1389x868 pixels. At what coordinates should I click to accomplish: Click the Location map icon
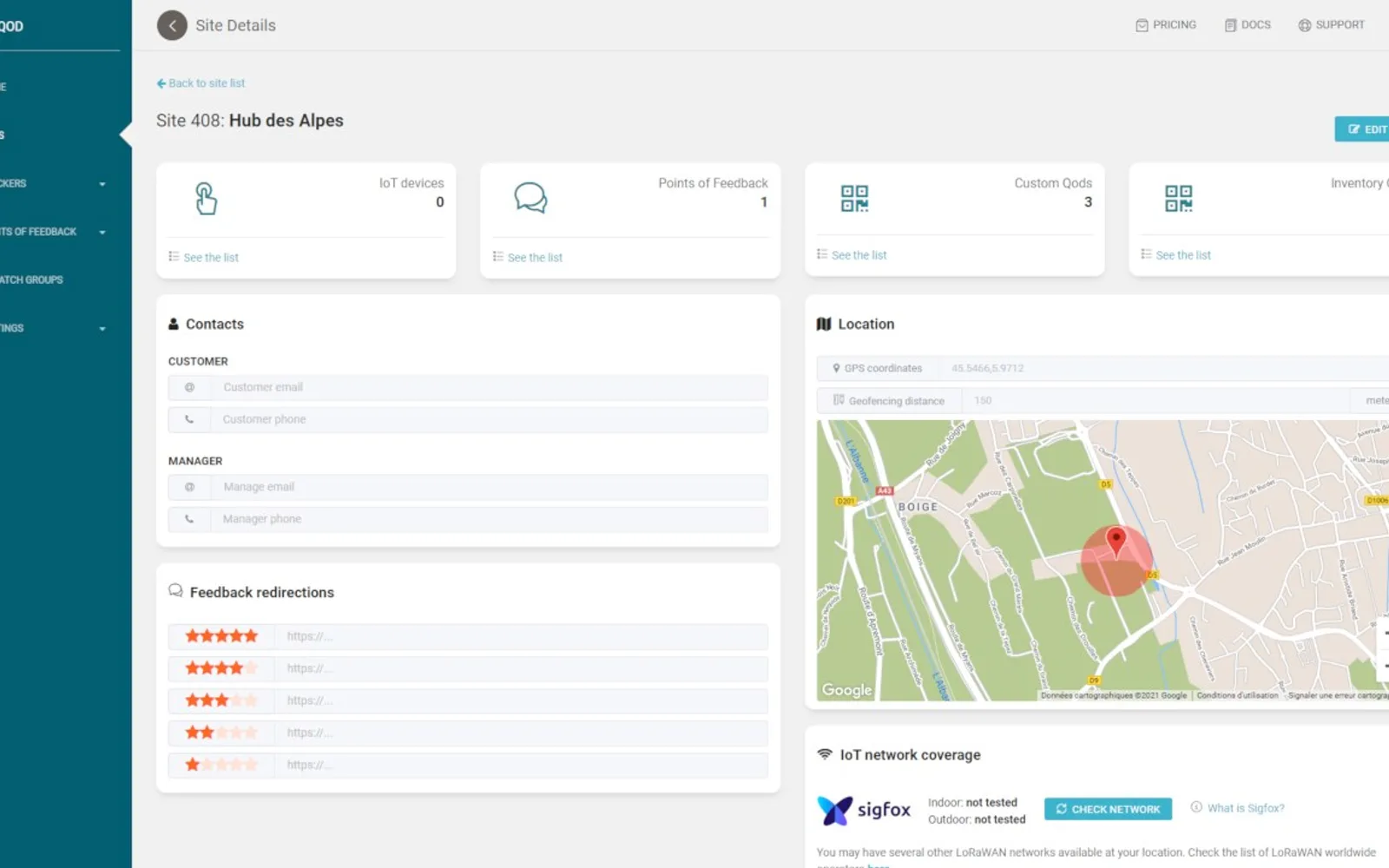(x=824, y=324)
